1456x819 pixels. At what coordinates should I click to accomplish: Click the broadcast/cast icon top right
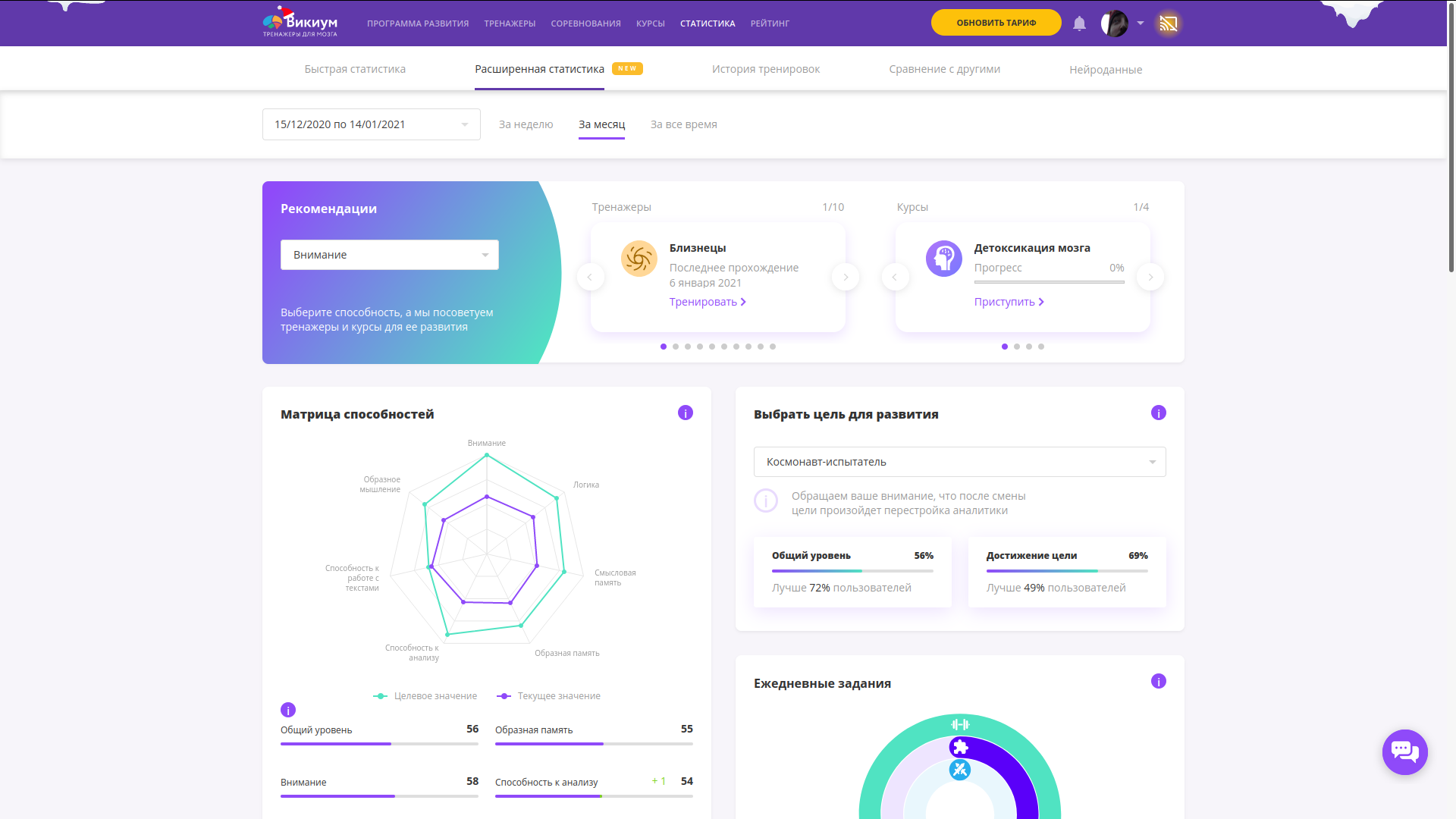click(x=1168, y=22)
